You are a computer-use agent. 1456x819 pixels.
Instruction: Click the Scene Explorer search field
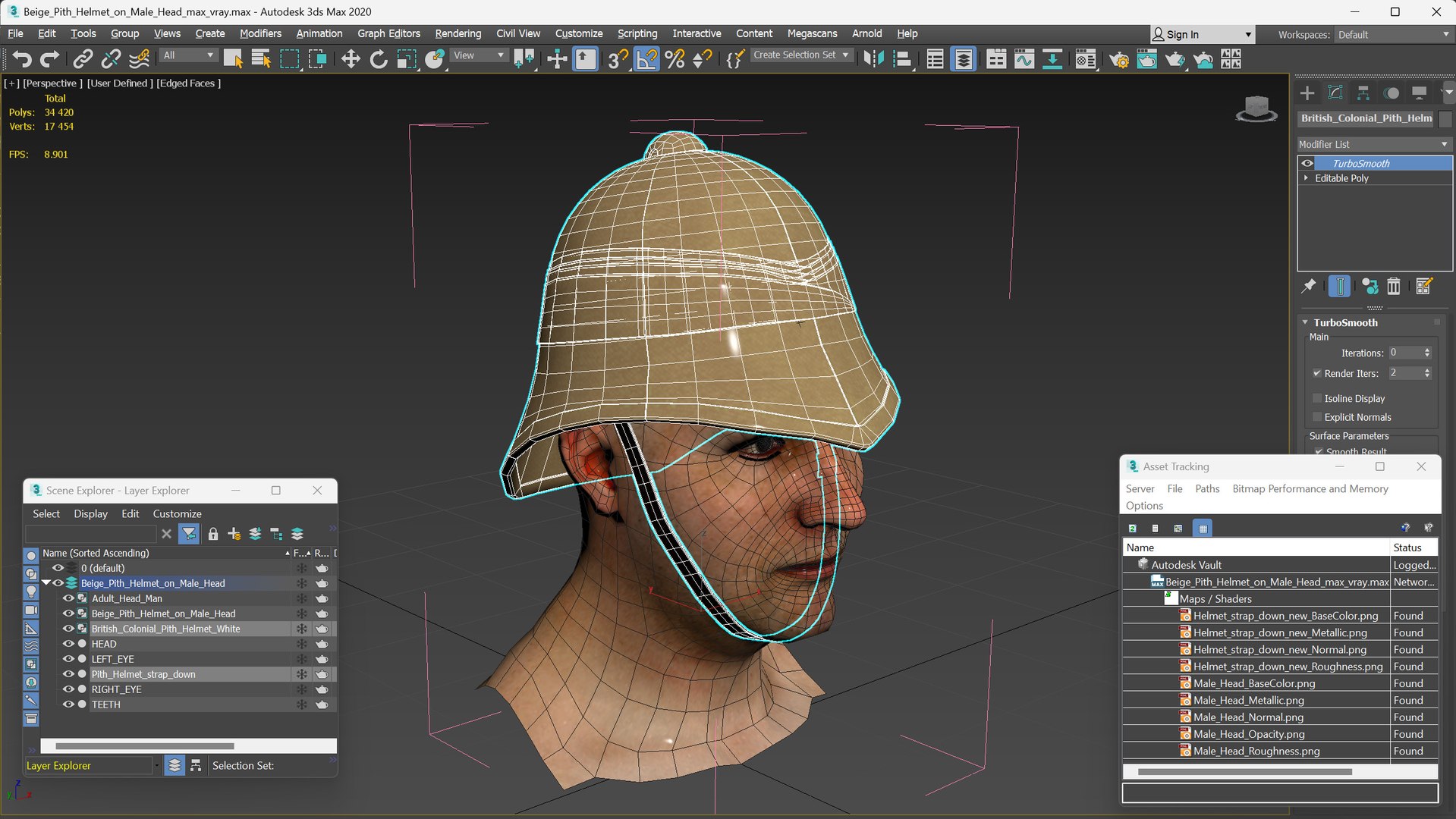pyautogui.click(x=90, y=534)
